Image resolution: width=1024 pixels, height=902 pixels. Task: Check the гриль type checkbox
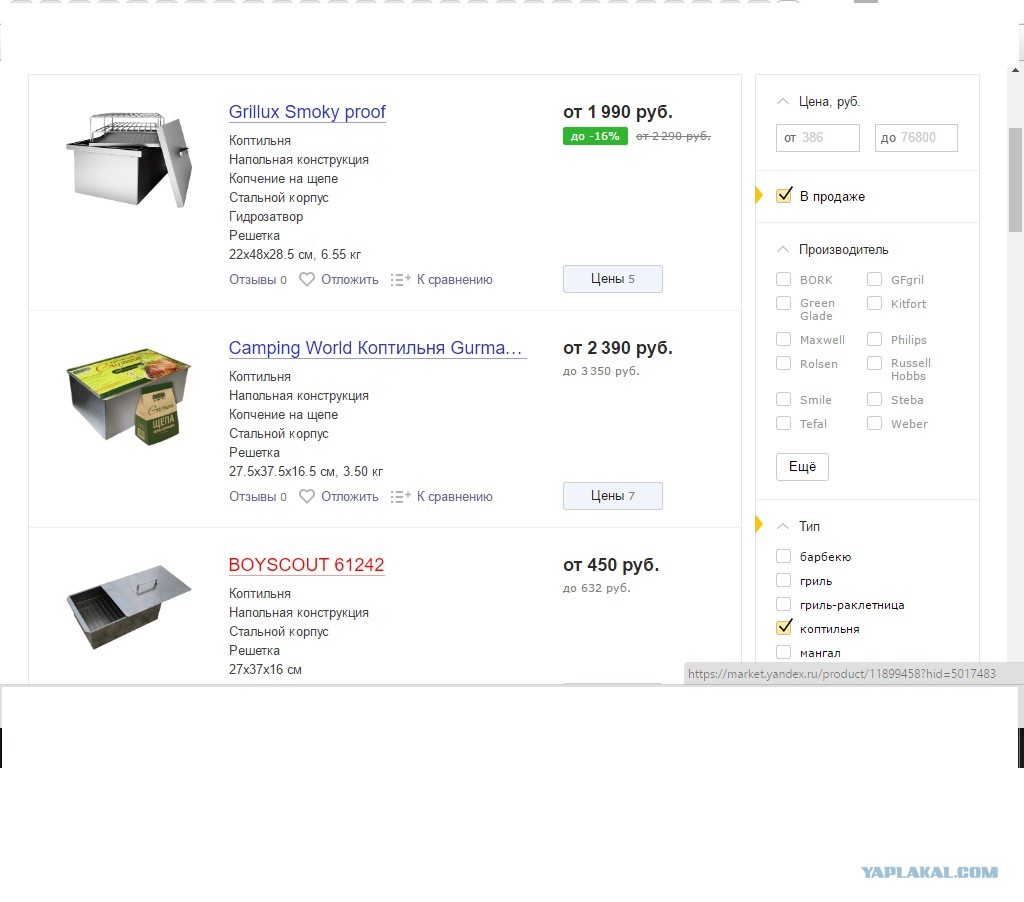point(783,580)
